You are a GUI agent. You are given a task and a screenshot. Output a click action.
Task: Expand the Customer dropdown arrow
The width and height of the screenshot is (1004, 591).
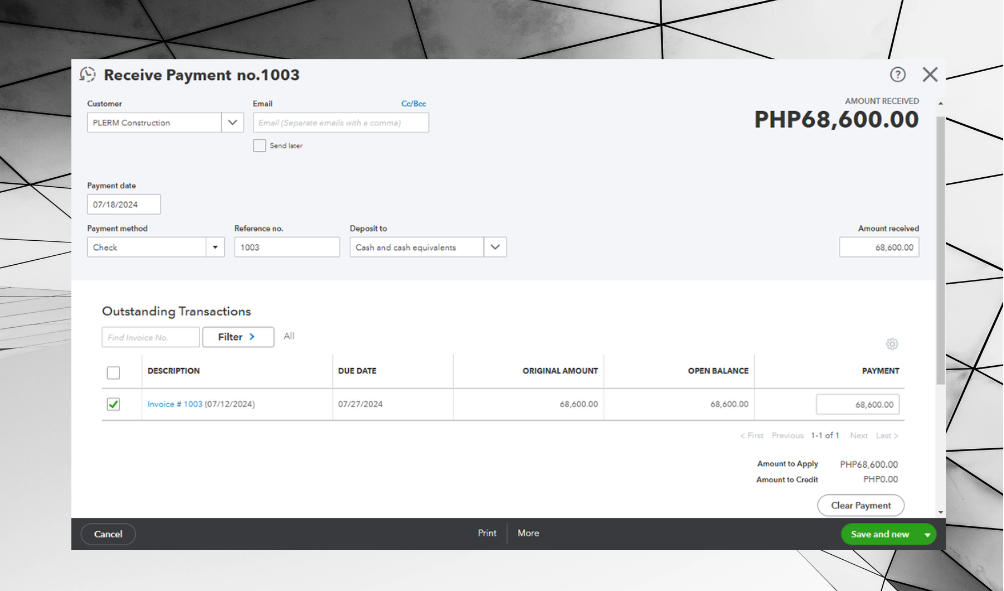pyautogui.click(x=232, y=122)
